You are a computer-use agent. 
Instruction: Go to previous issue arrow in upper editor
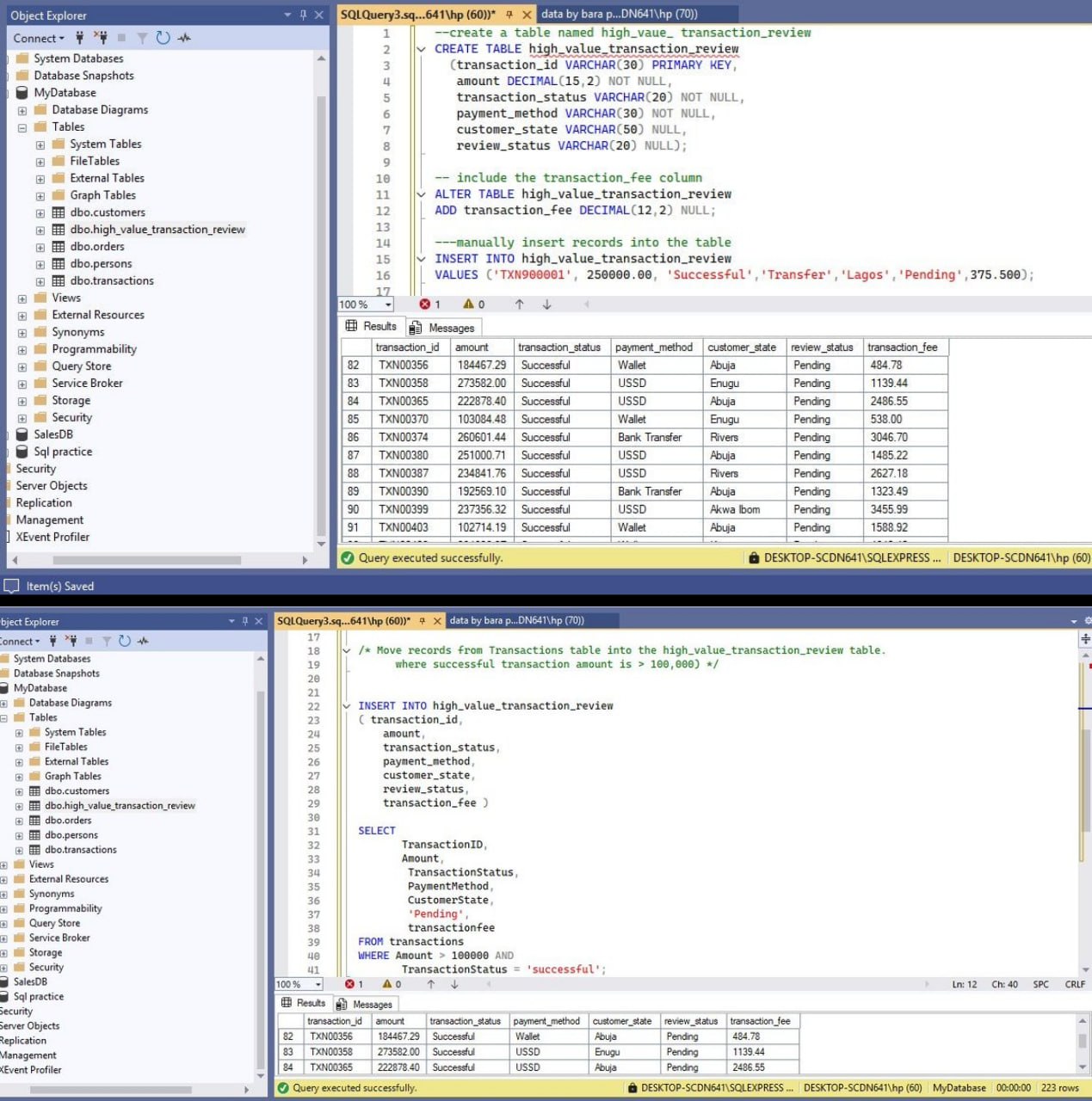519,304
